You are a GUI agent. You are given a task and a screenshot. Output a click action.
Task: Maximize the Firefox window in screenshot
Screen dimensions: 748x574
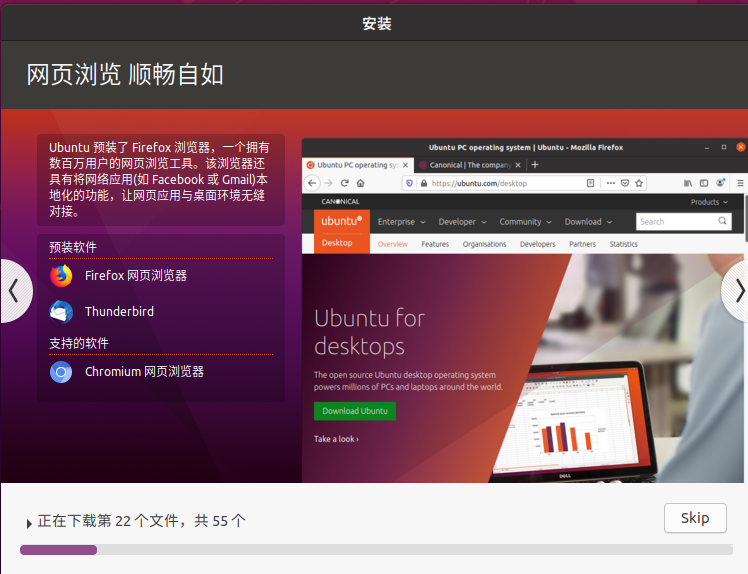[724, 147]
